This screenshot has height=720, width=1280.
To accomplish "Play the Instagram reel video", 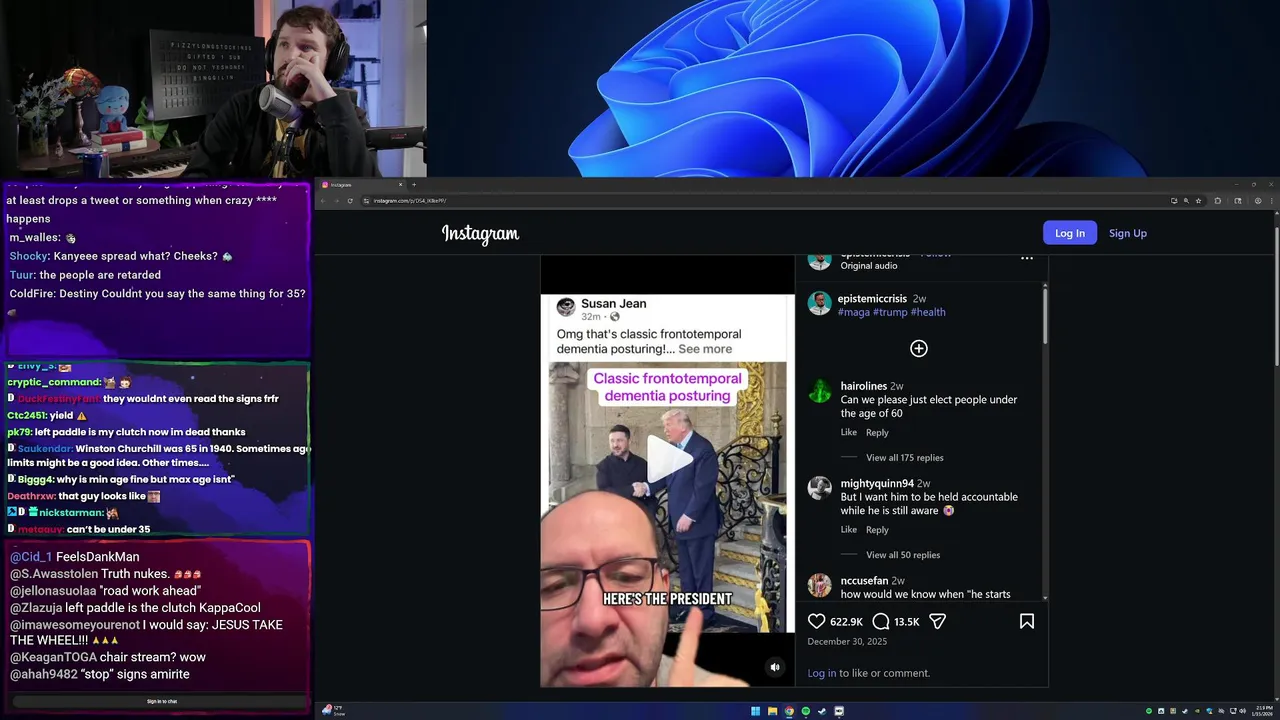I will [669, 461].
